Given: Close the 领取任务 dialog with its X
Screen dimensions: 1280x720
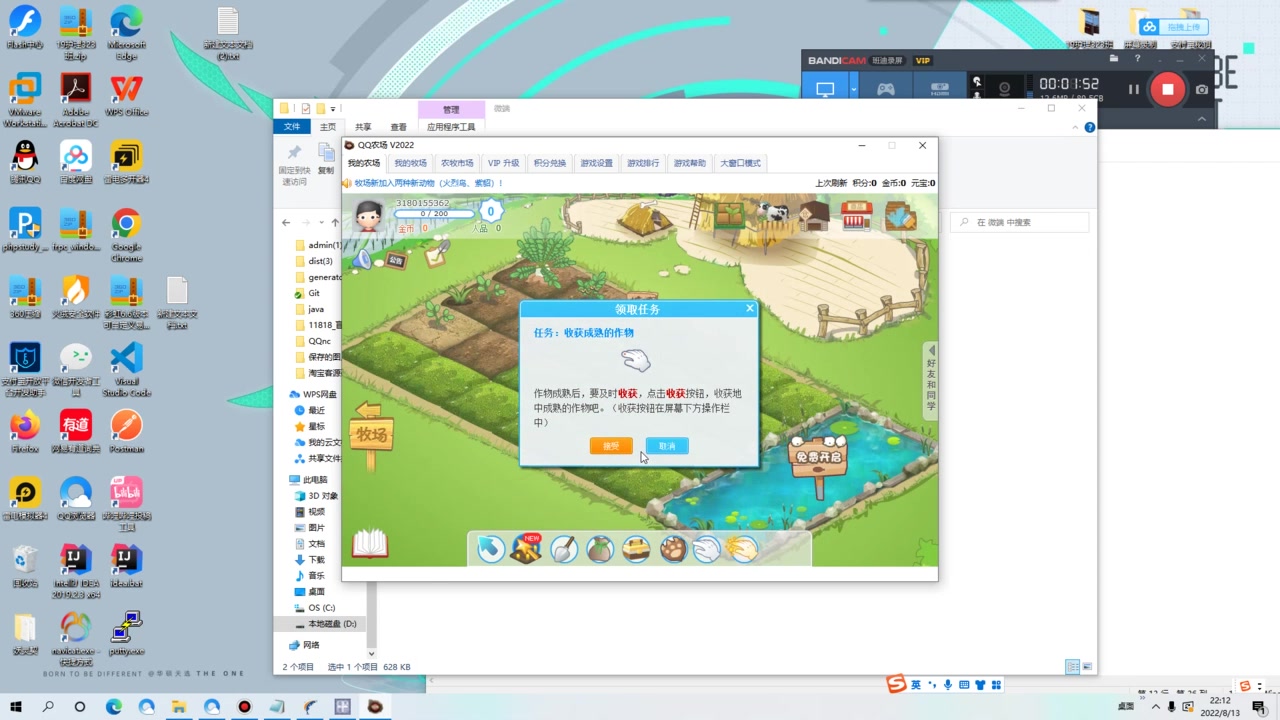Looking at the screenshot, I should pyautogui.click(x=749, y=309).
